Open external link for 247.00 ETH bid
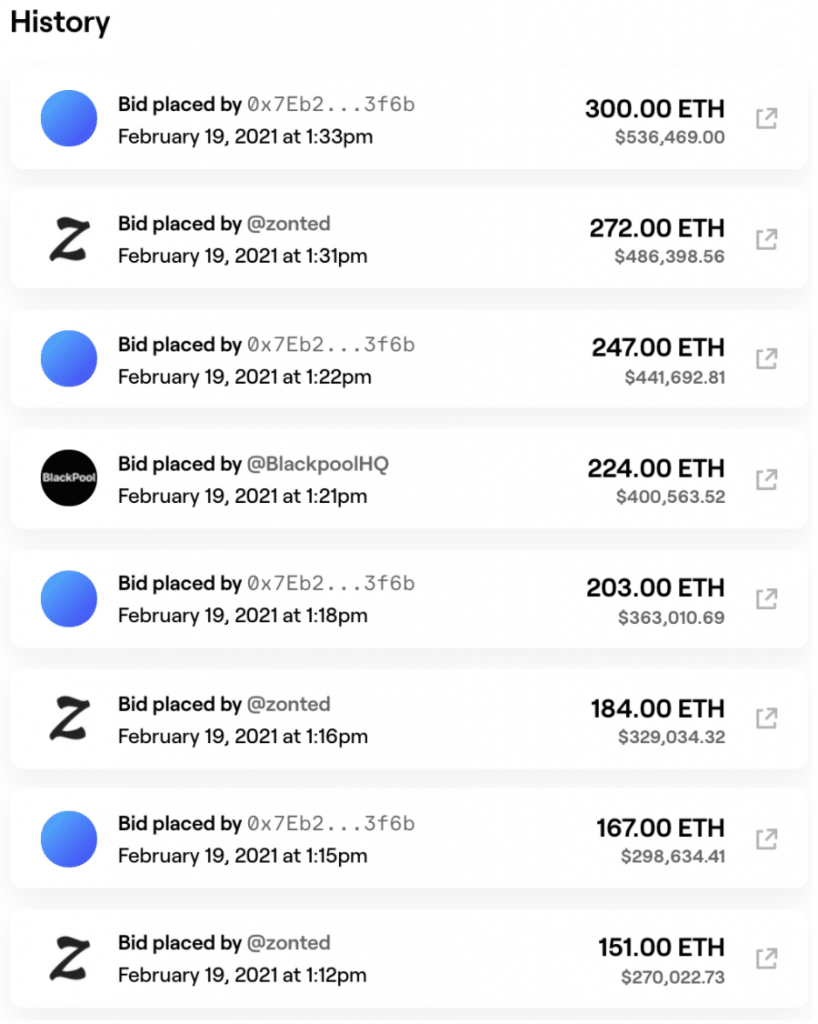This screenshot has width=818, height=1024. (766, 359)
